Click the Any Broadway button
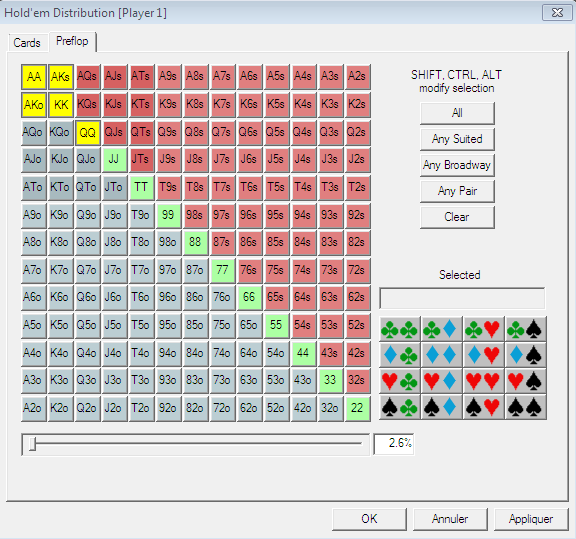Viewport: 576px width, 539px height. pos(457,165)
